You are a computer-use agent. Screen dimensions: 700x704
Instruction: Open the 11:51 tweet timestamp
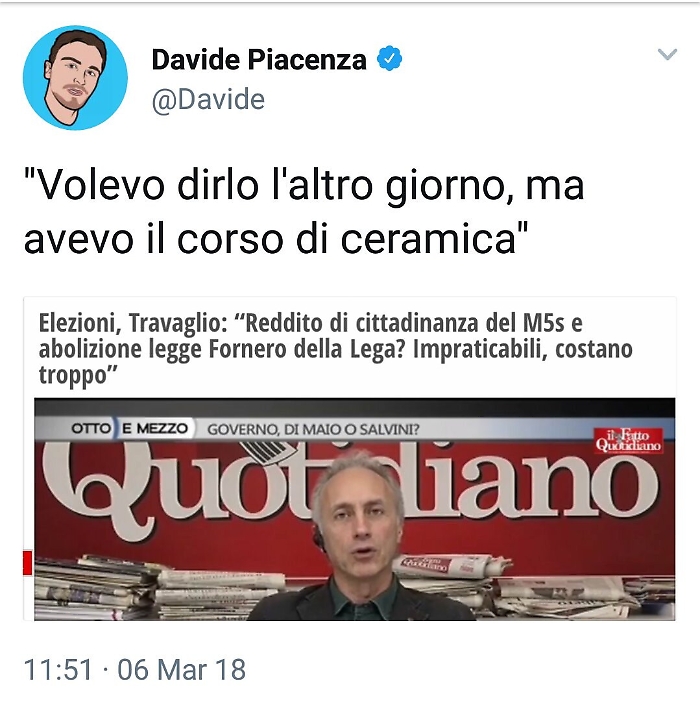click(x=58, y=669)
